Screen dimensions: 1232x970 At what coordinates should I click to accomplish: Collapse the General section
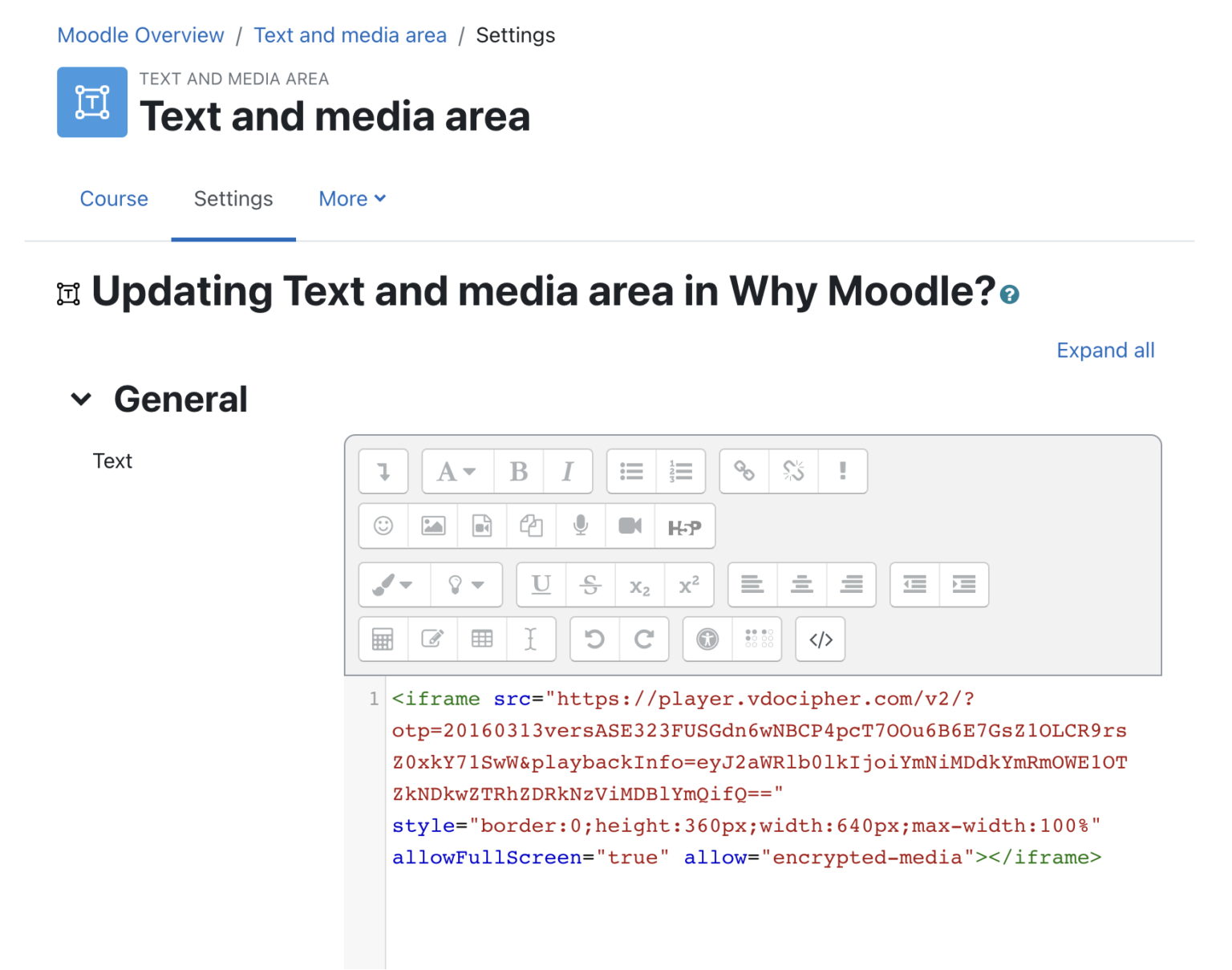pyautogui.click(x=81, y=400)
